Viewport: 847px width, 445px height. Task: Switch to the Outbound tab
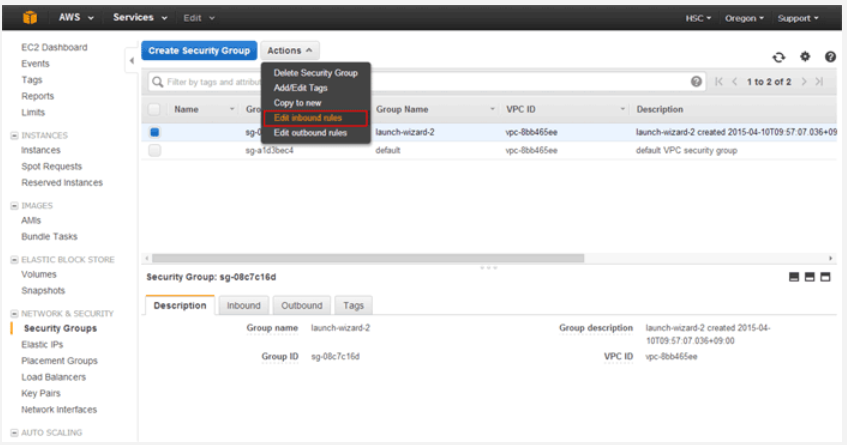click(x=301, y=306)
